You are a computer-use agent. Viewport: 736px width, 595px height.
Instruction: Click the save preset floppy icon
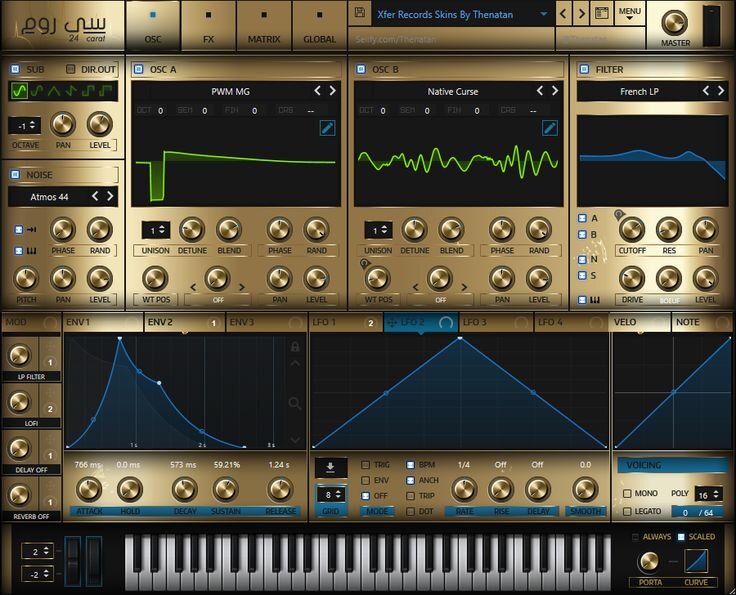pyautogui.click(x=360, y=13)
